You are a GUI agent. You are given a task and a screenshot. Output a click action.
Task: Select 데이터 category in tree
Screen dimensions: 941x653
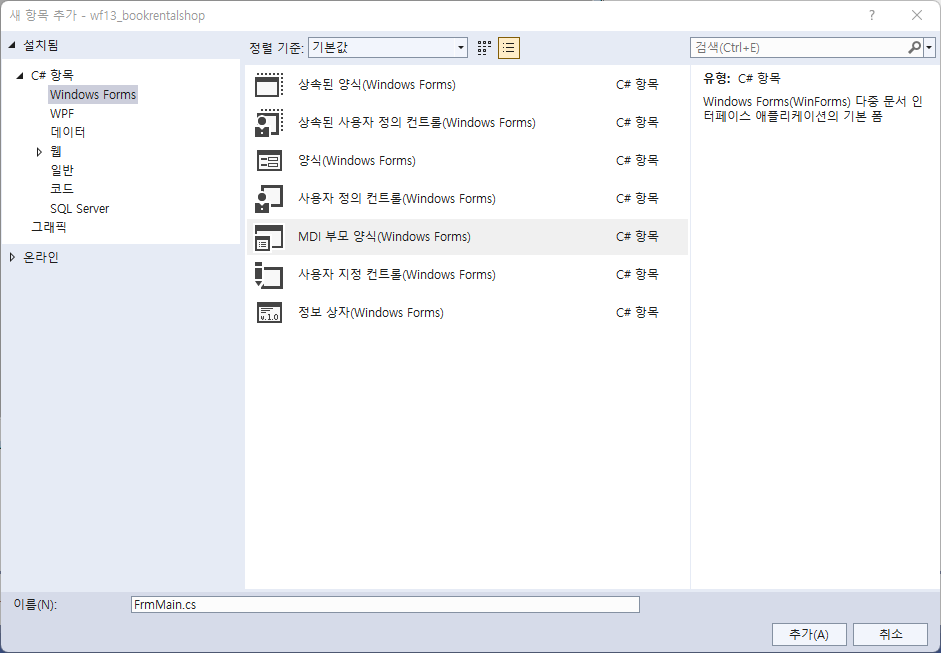click(68, 132)
